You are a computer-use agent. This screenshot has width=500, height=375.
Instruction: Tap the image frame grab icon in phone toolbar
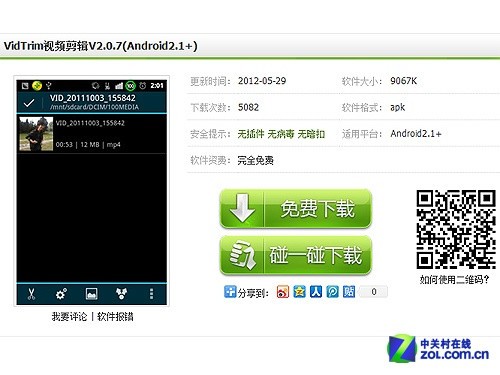point(91,294)
